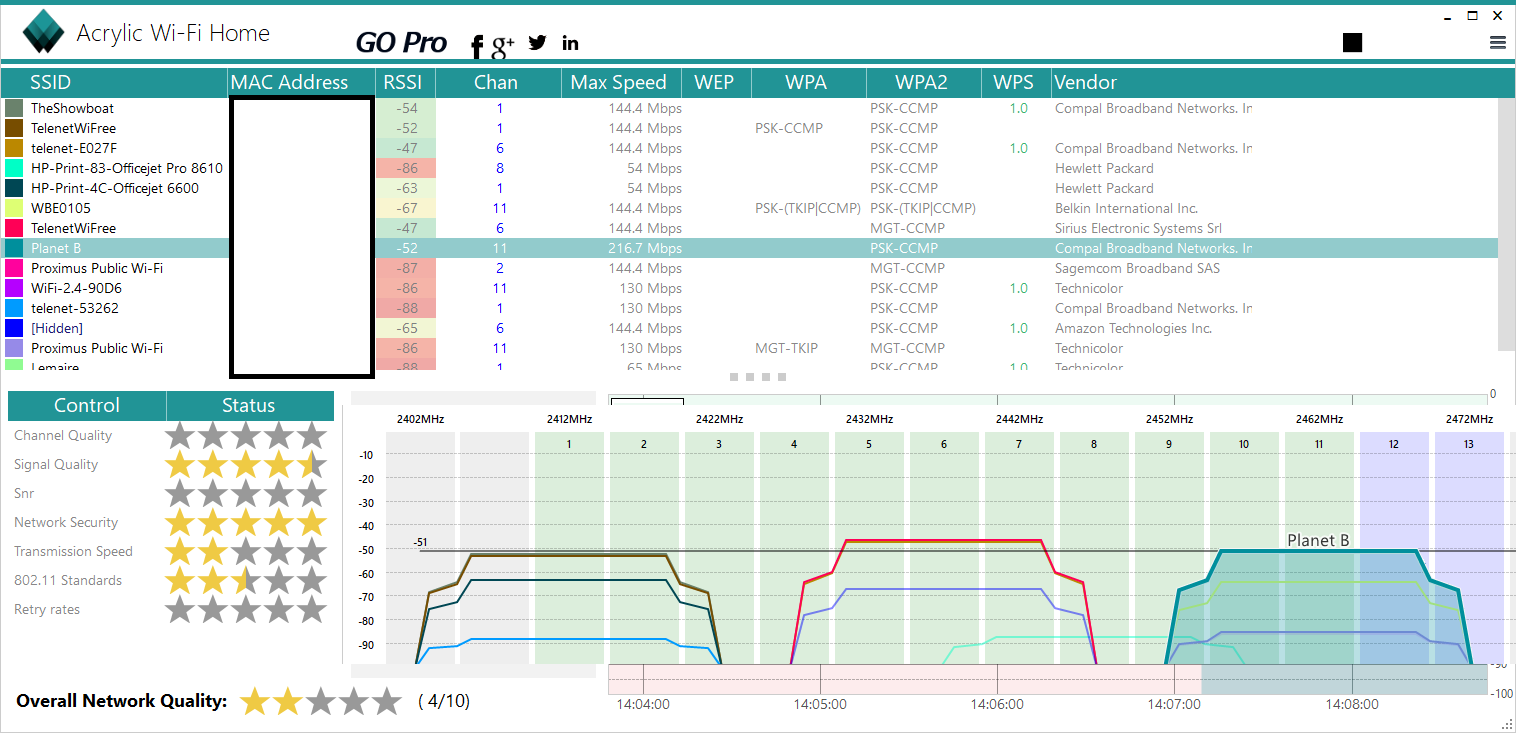Sort by WEP column header

point(715,82)
